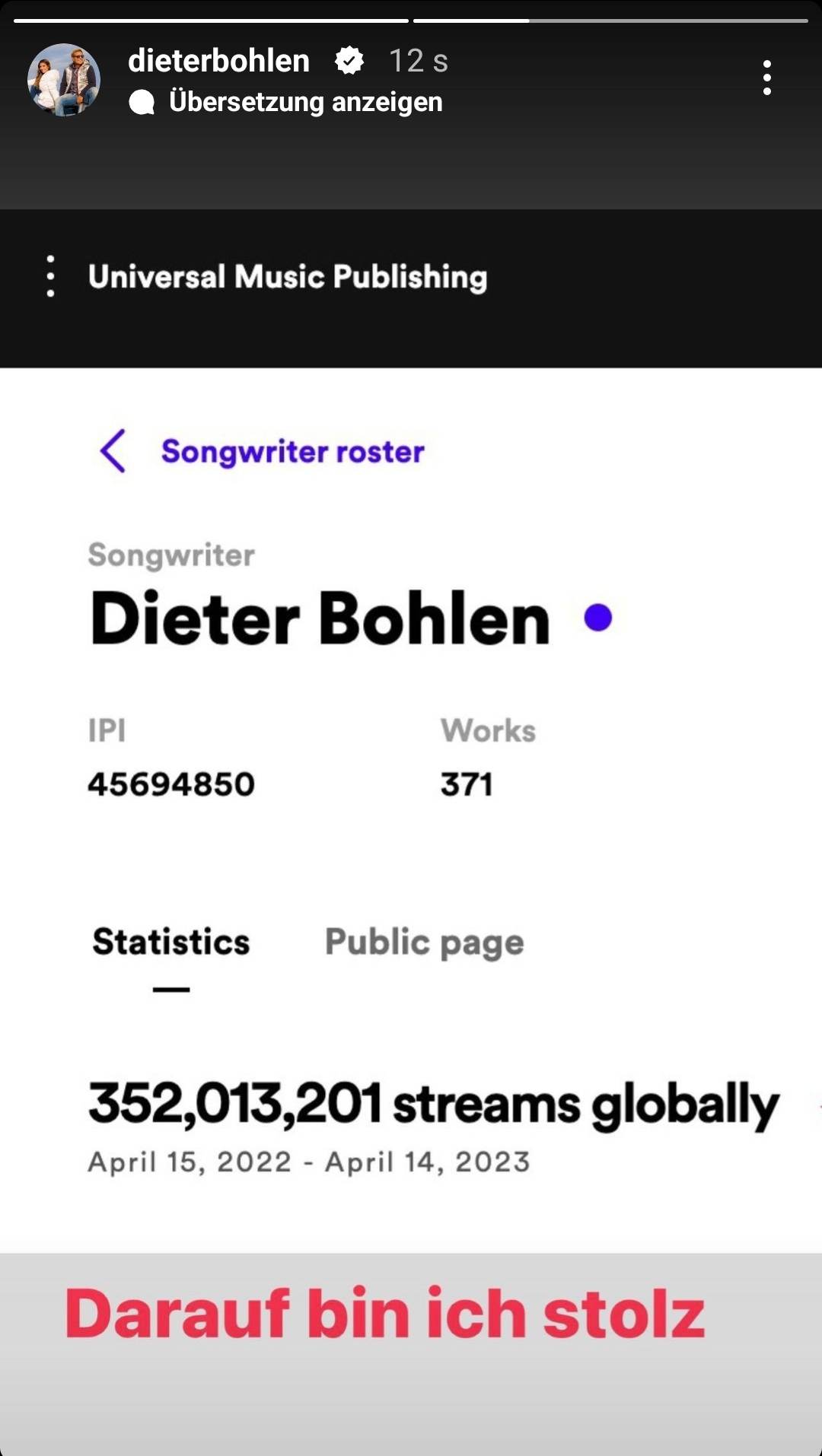Screen dimensions: 822x1456
Task: Click the Works count 371
Action: click(467, 784)
